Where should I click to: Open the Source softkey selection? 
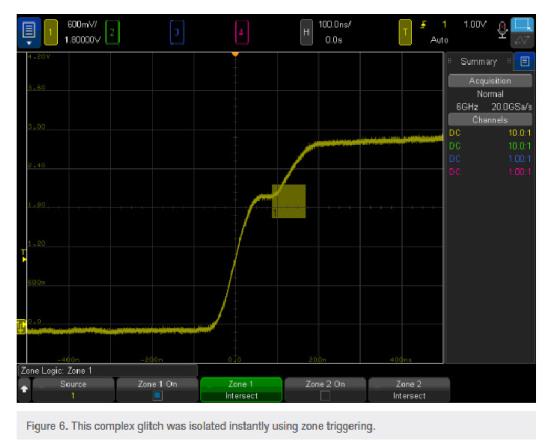click(73, 390)
